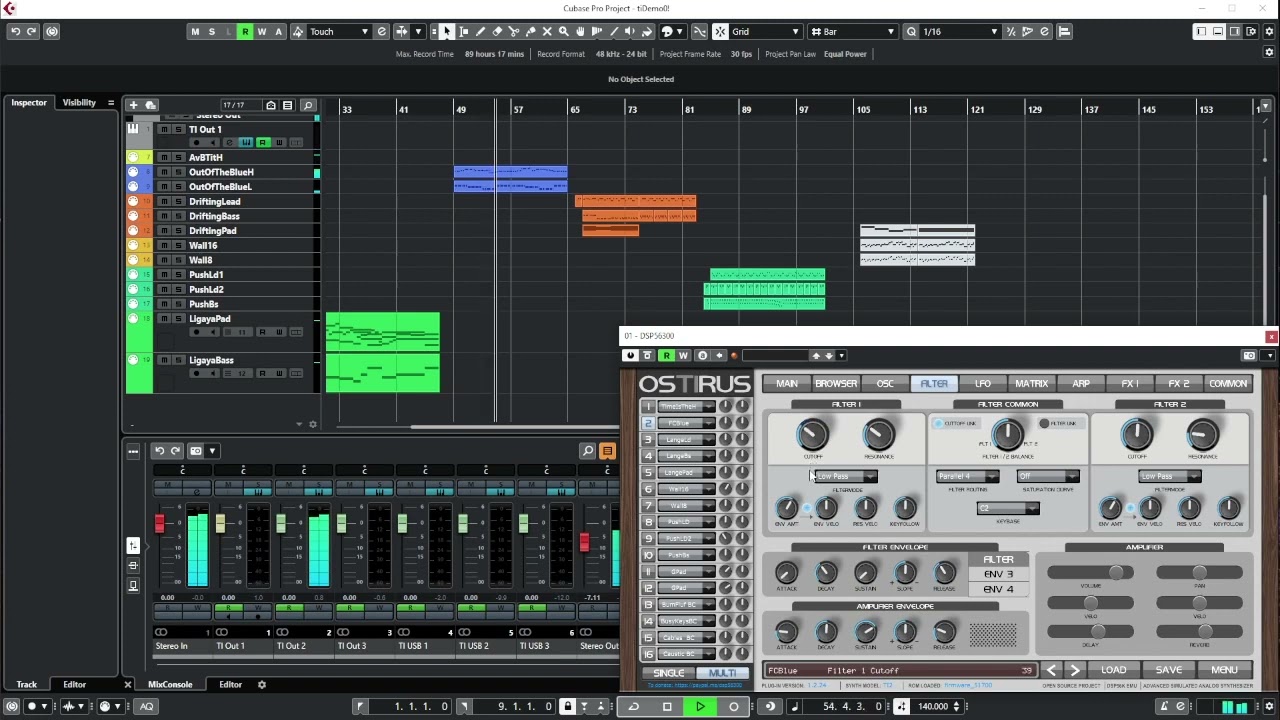Switch to the Ostirus LFO tab
The image size is (1280, 720).
(x=983, y=383)
